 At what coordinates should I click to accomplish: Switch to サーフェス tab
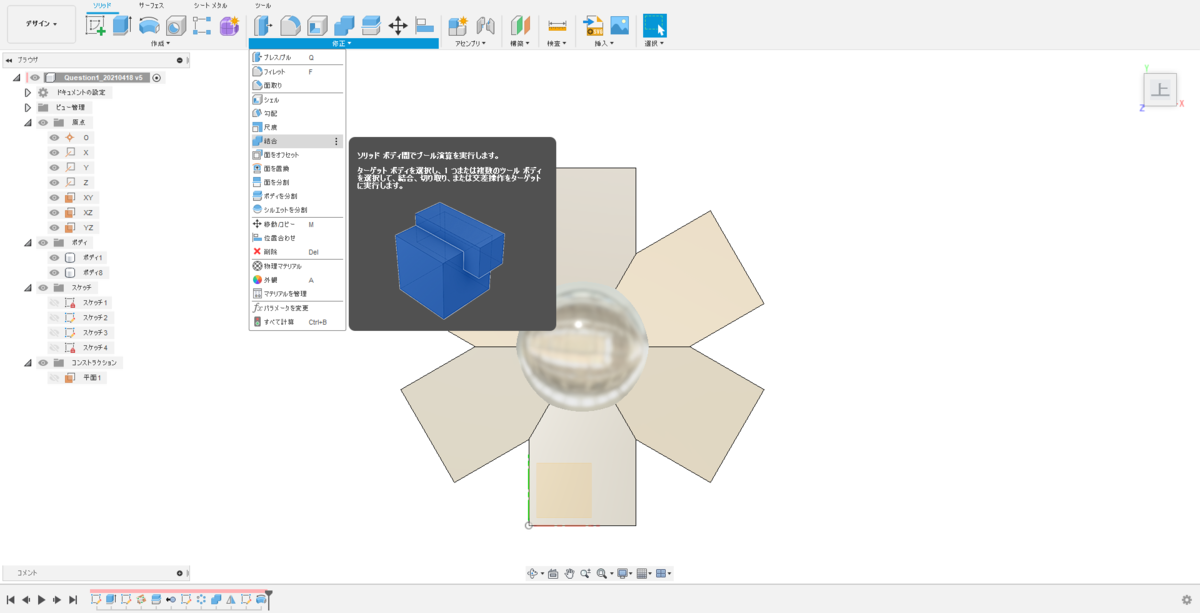pyautogui.click(x=151, y=5)
